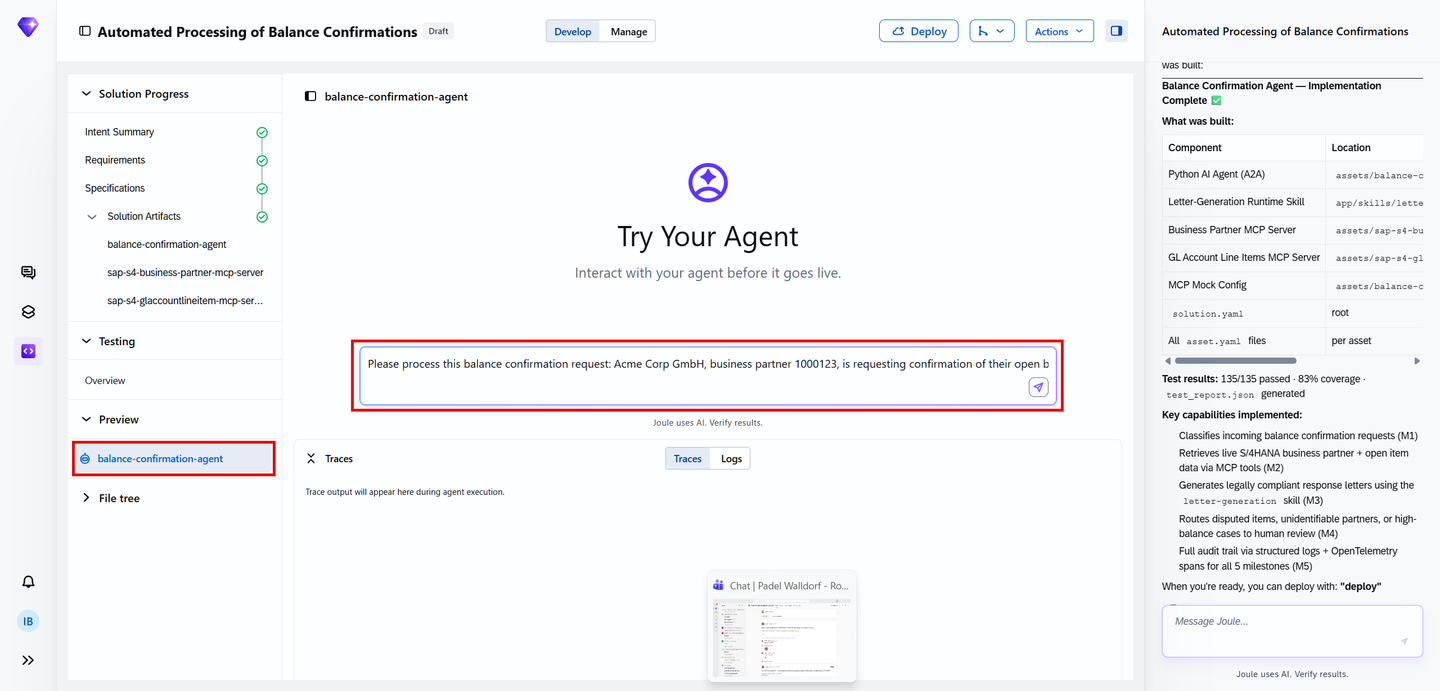Open the Teams chat preview thumbnail
Viewport: 1440px width, 691px height.
782,628
